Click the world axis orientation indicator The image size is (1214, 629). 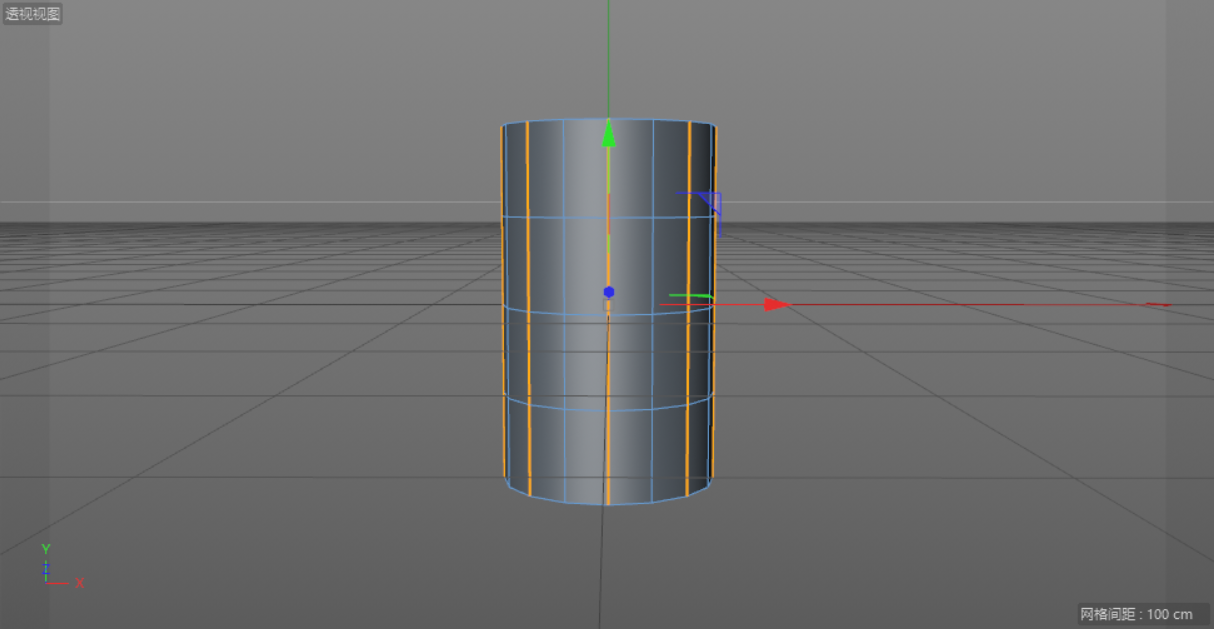point(58,568)
